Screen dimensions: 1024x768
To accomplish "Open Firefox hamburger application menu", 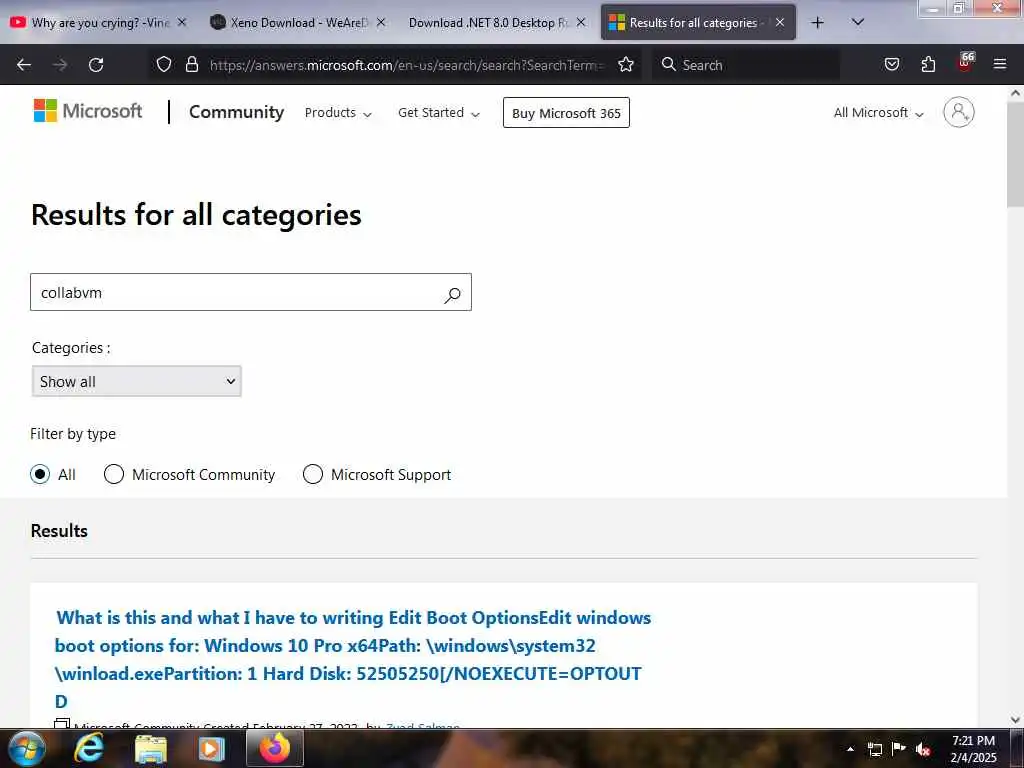I will (x=1000, y=64).
